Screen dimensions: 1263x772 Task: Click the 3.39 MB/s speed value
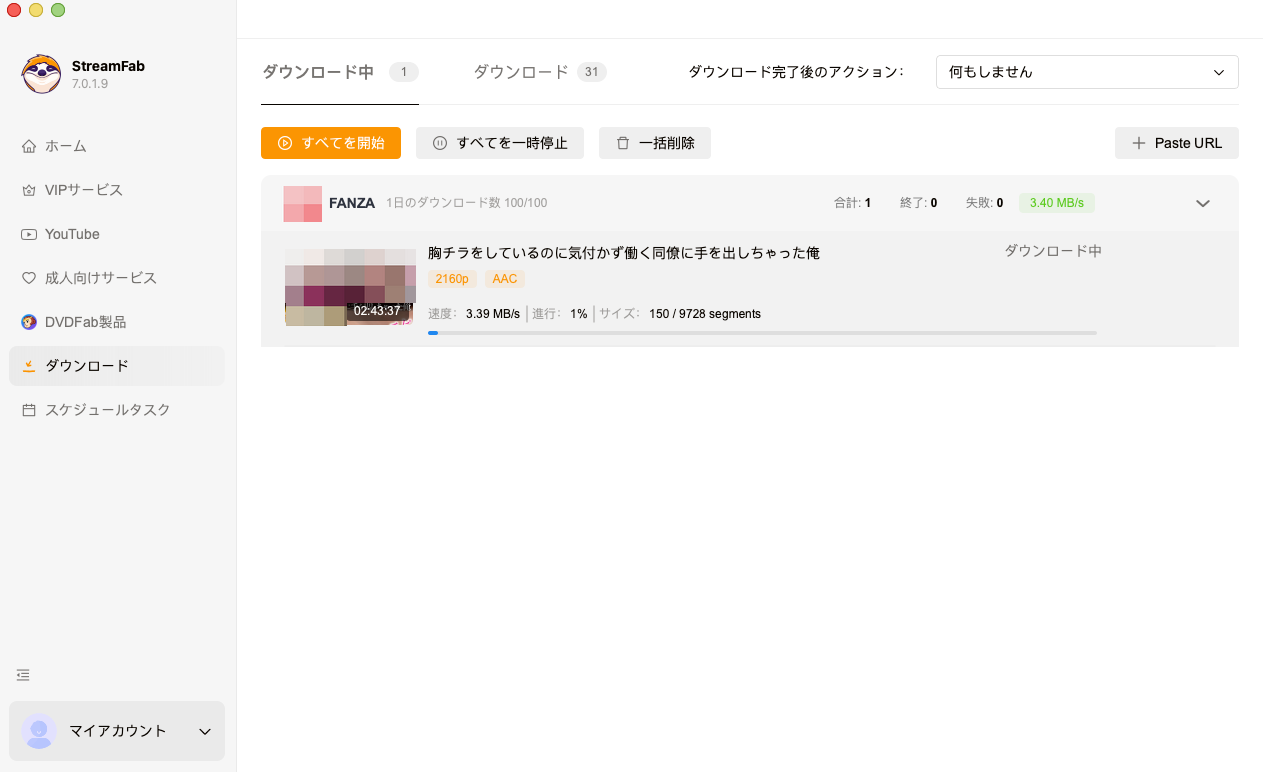tap(493, 314)
